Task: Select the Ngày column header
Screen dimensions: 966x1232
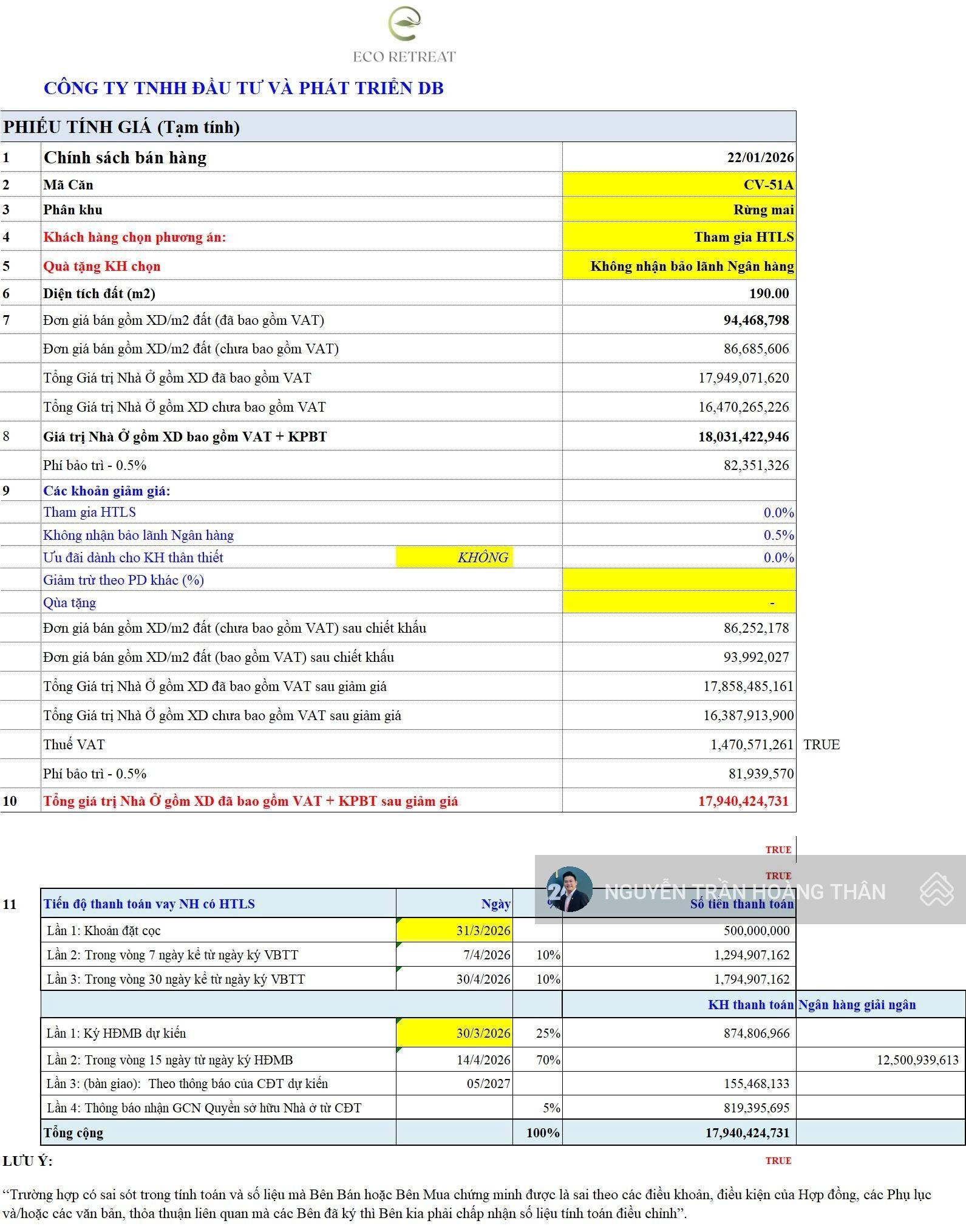Action: point(495,904)
